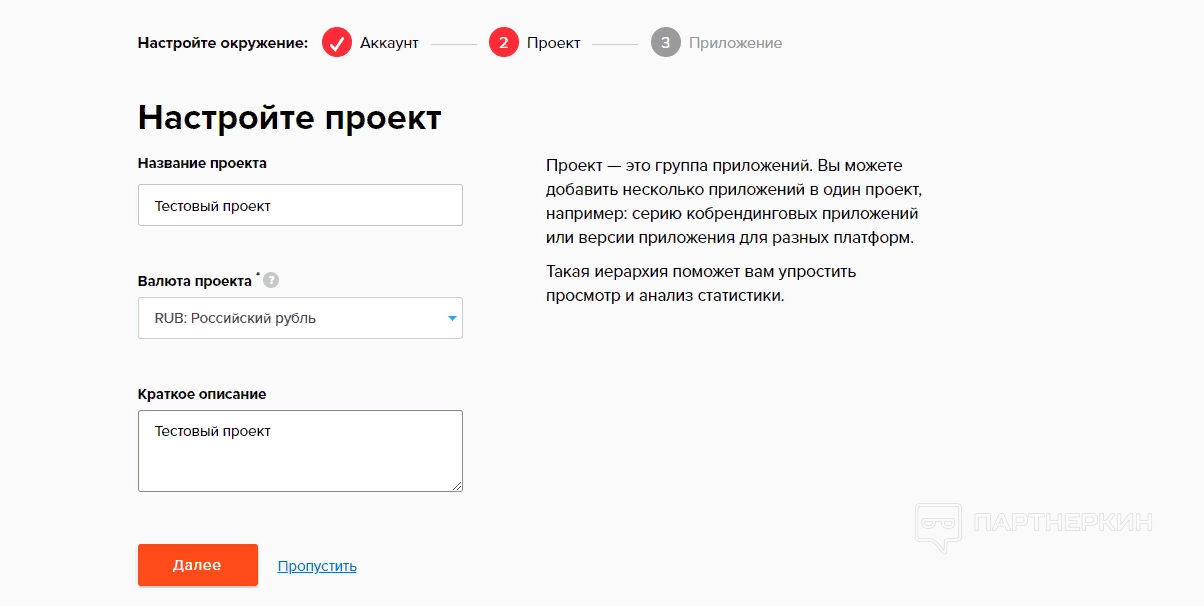
Task: Click the Пропустить link
Action: (x=317, y=566)
